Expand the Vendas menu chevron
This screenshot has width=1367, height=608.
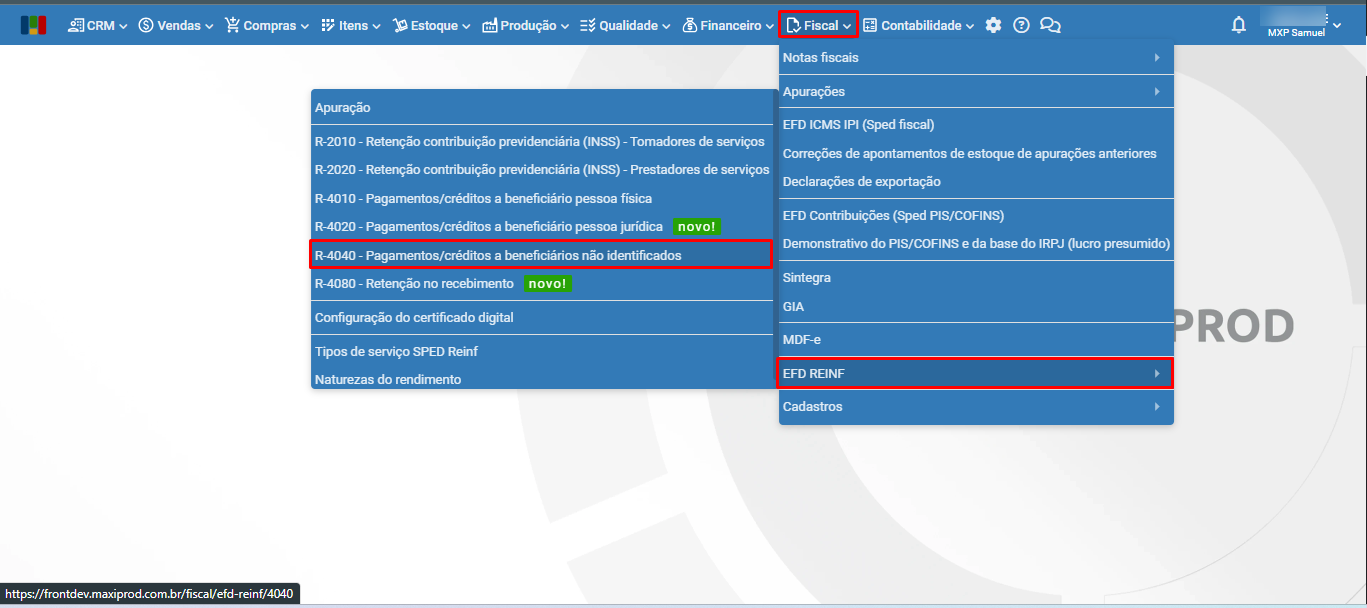click(x=209, y=26)
